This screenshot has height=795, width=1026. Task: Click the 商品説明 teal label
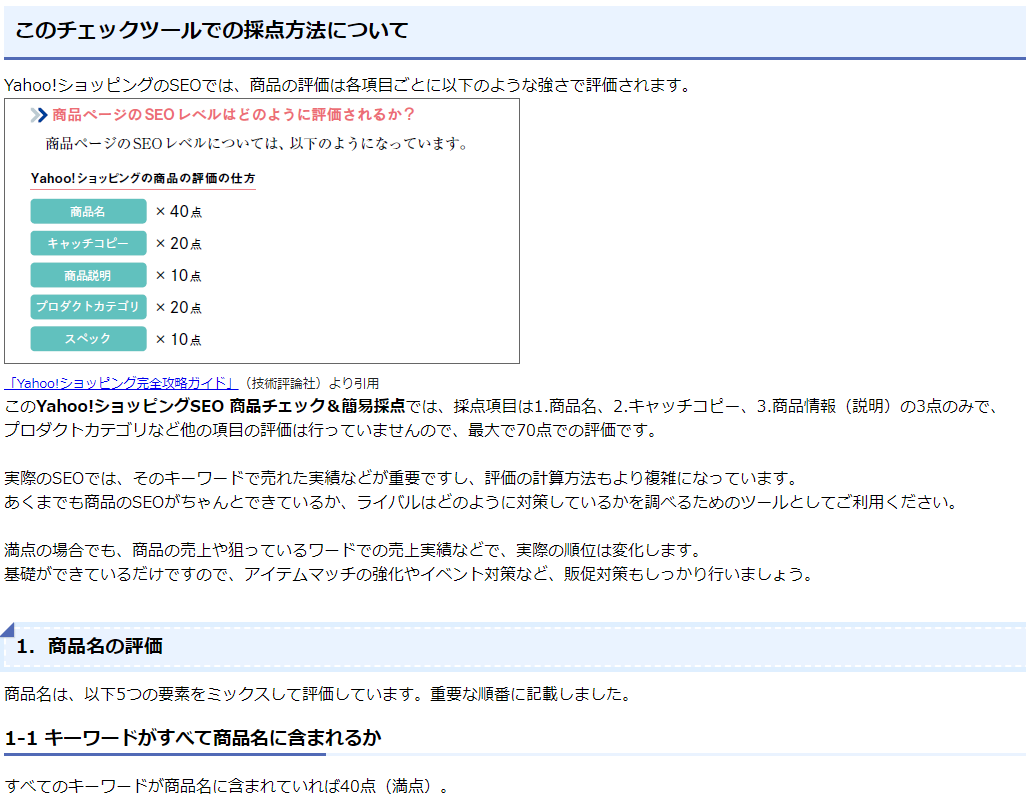point(88,275)
